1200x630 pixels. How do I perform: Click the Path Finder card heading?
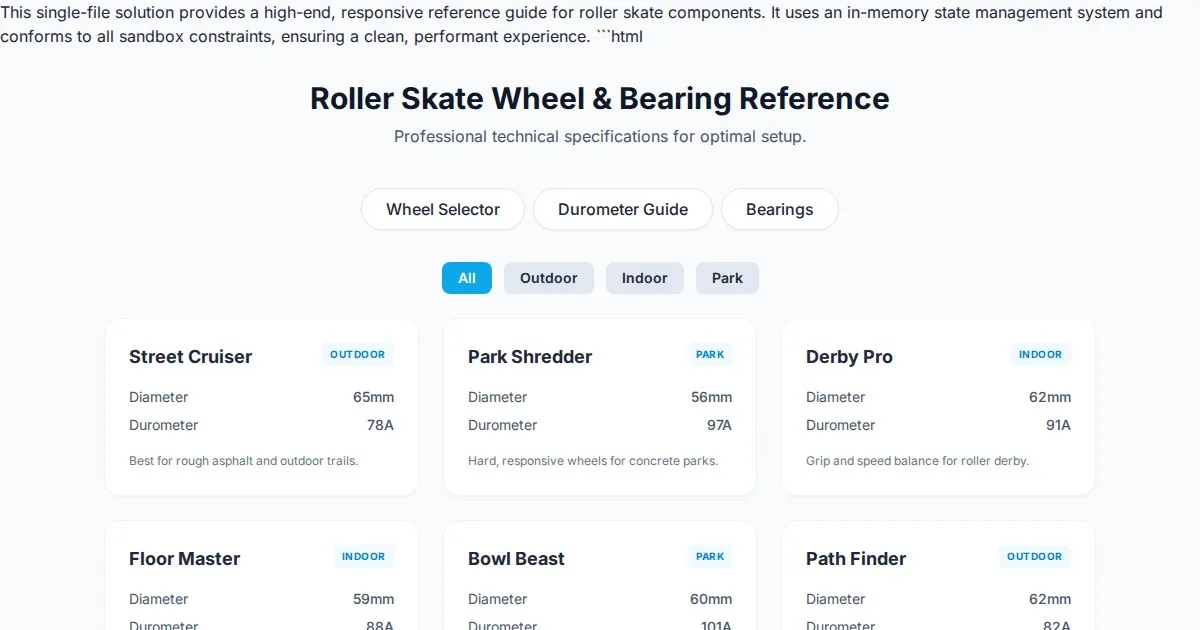(x=856, y=559)
